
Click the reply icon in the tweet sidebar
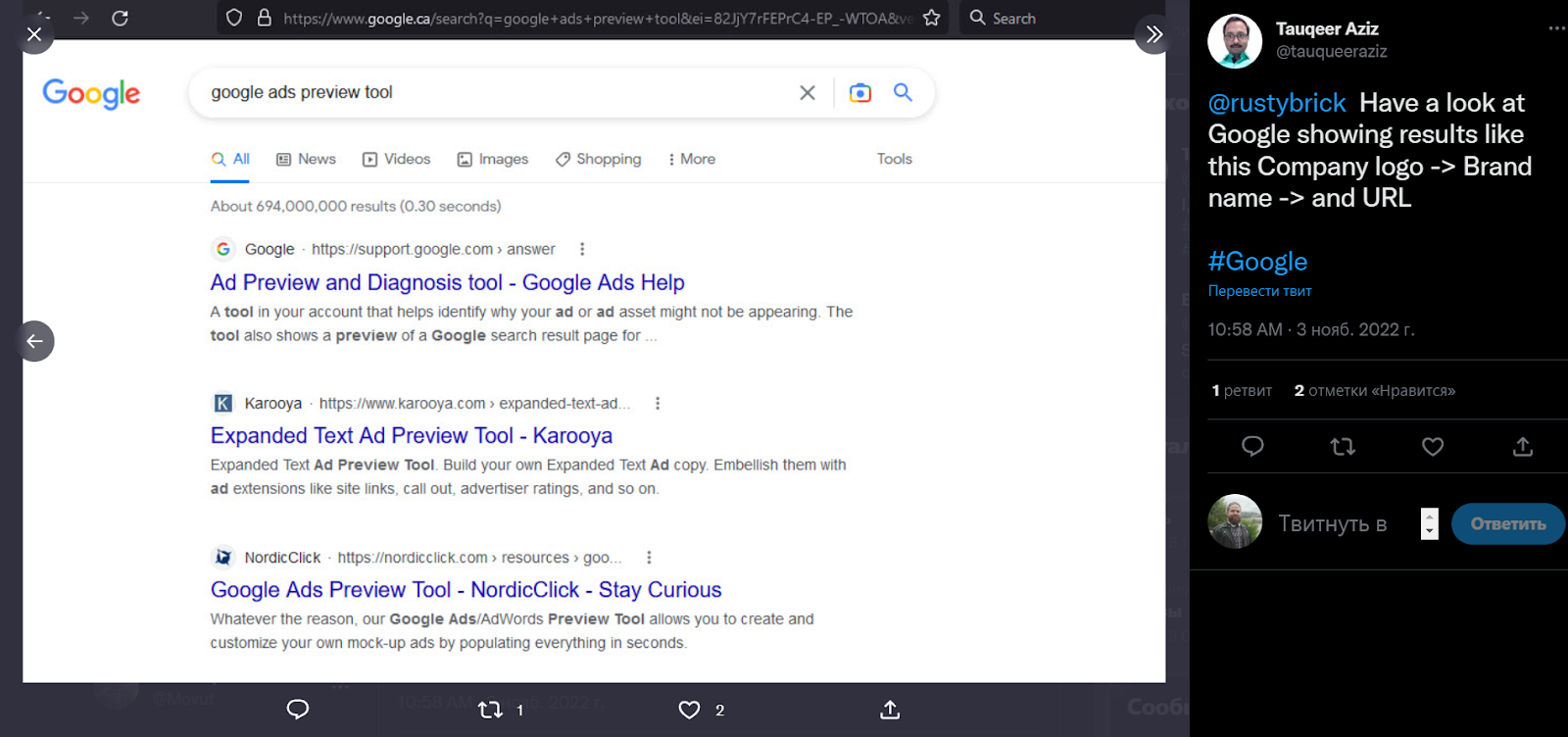pyautogui.click(x=1252, y=447)
